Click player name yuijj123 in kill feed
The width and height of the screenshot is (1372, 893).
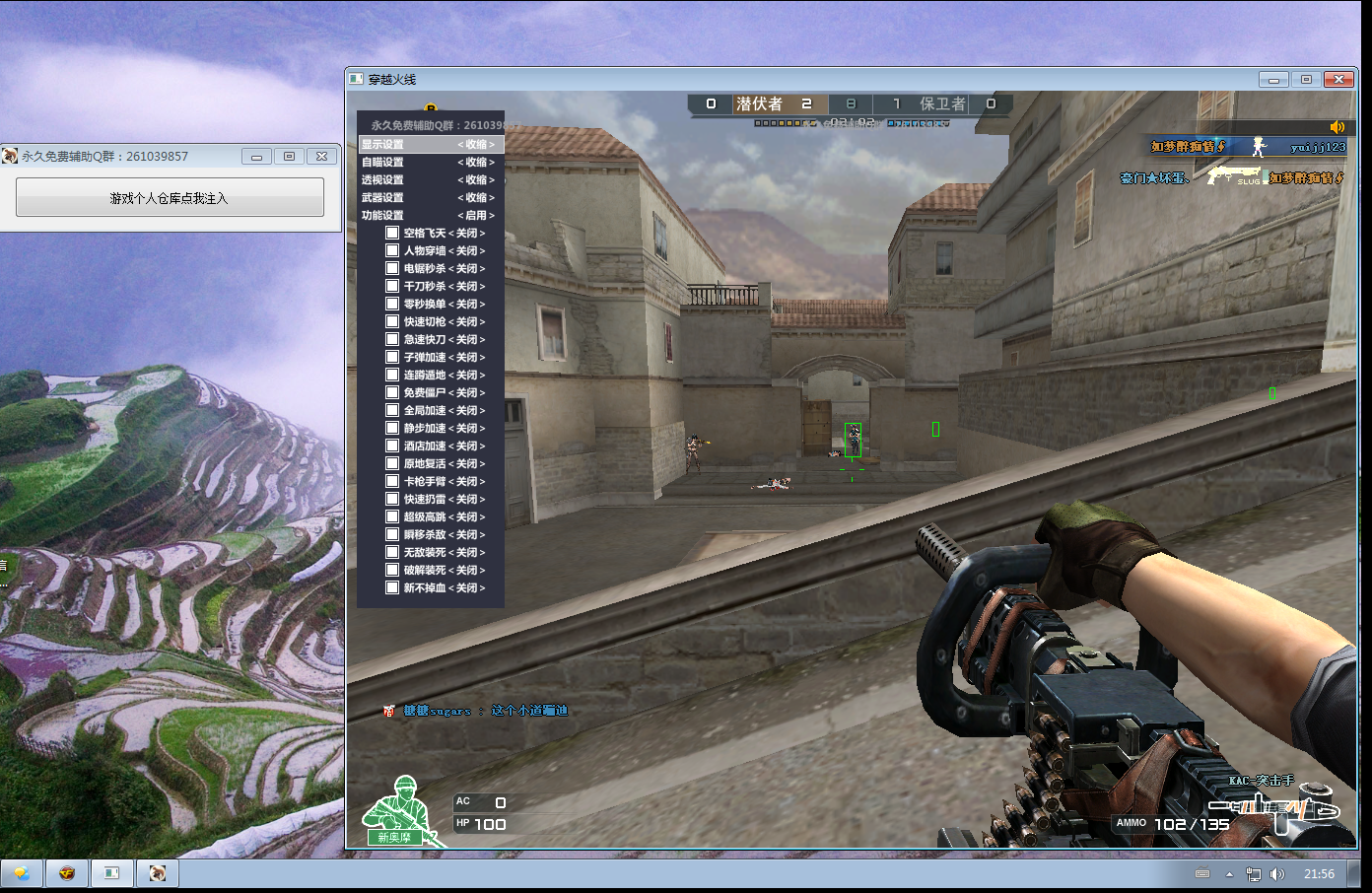coord(1318,147)
